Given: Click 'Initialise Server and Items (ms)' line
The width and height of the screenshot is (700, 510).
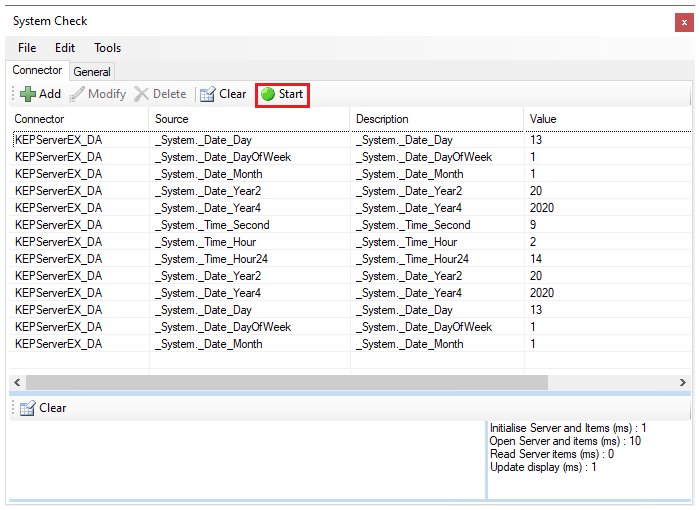Looking at the screenshot, I should pyautogui.click(x=568, y=428).
